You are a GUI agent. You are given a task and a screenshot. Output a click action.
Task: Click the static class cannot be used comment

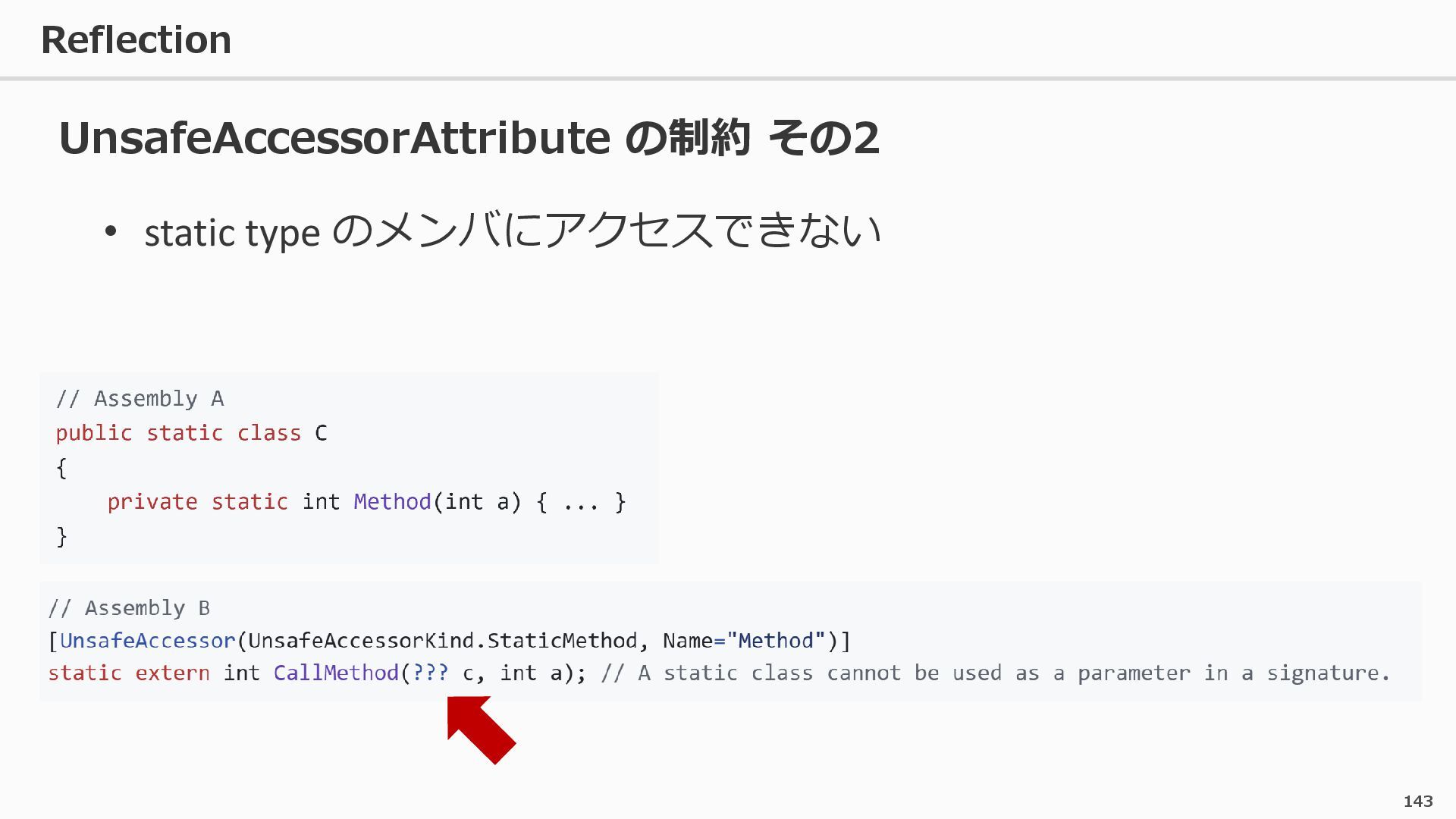995,673
